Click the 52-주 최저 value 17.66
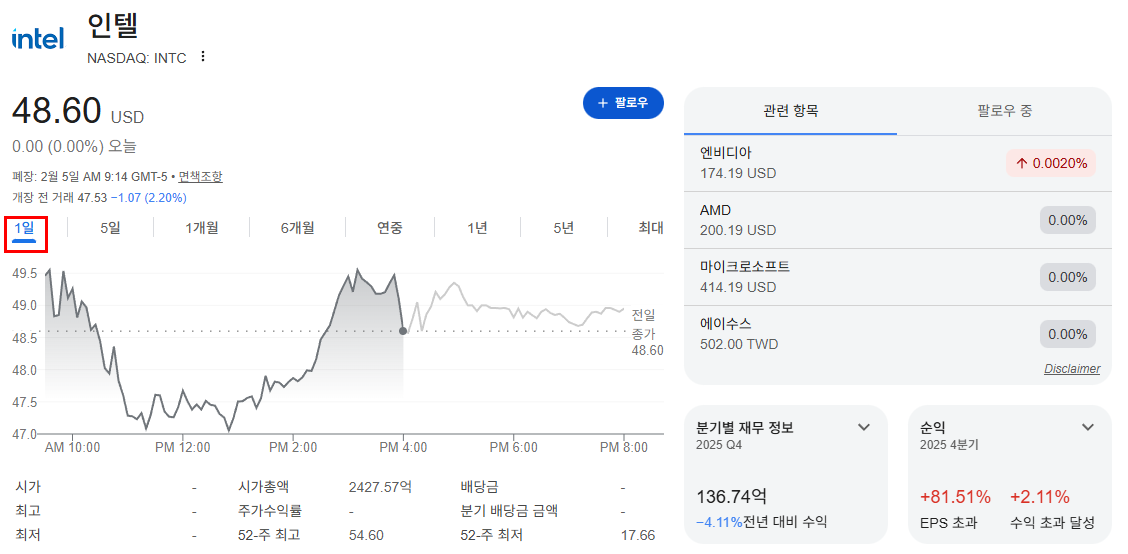The image size is (1128, 554). coord(637,535)
